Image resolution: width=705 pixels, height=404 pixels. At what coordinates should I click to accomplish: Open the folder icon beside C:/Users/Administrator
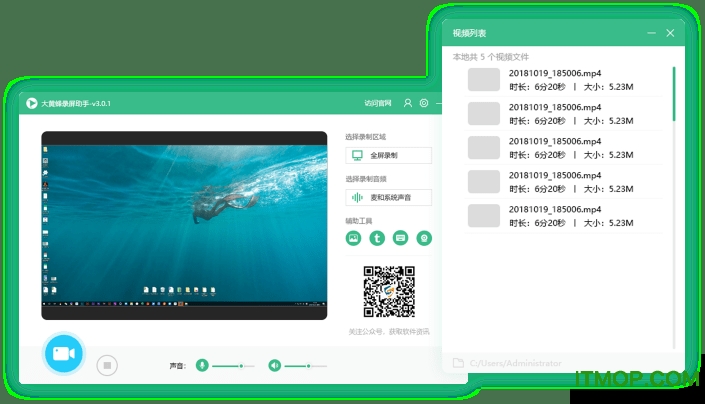point(457,363)
